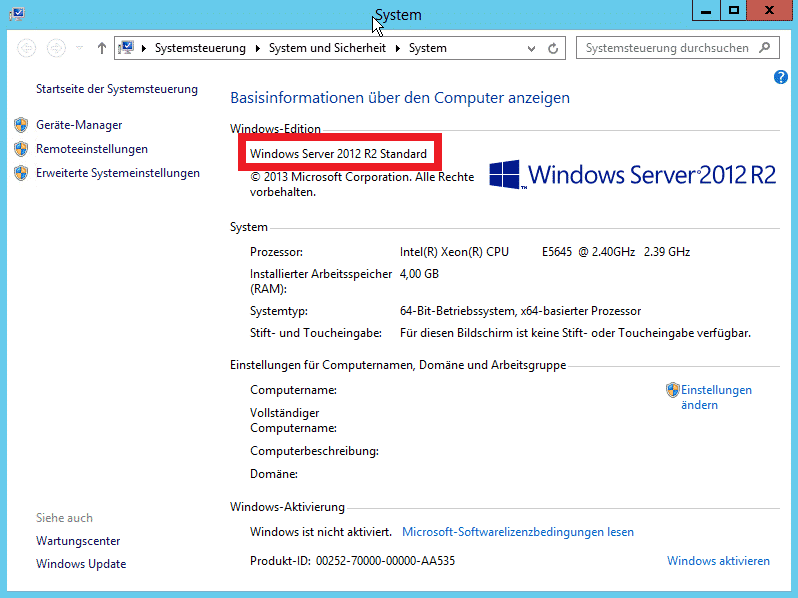Image resolution: width=798 pixels, height=598 pixels.
Task: Click the refresh icon in address bar
Action: click(x=553, y=48)
